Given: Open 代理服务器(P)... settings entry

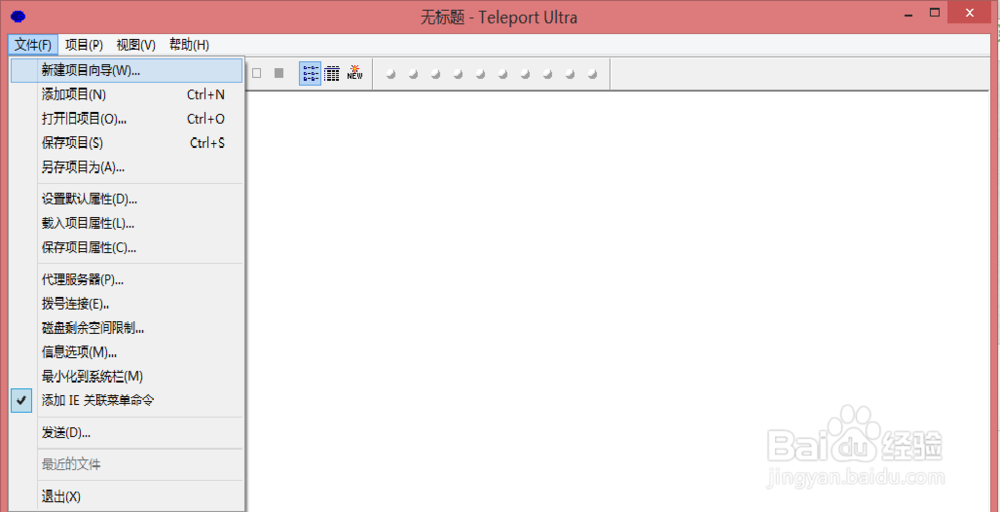Looking at the screenshot, I should [x=127, y=279].
